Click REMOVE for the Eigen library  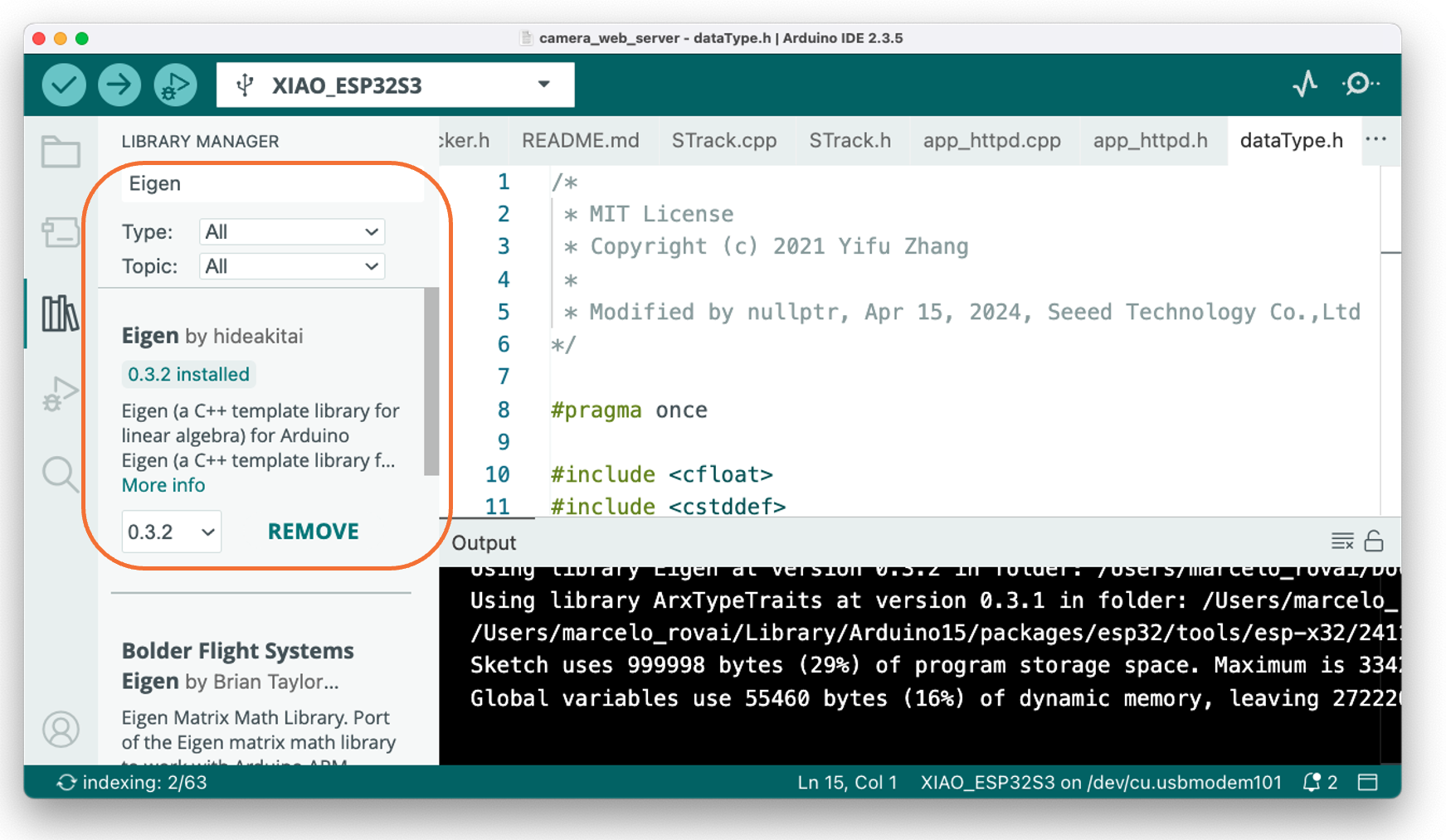point(313,532)
